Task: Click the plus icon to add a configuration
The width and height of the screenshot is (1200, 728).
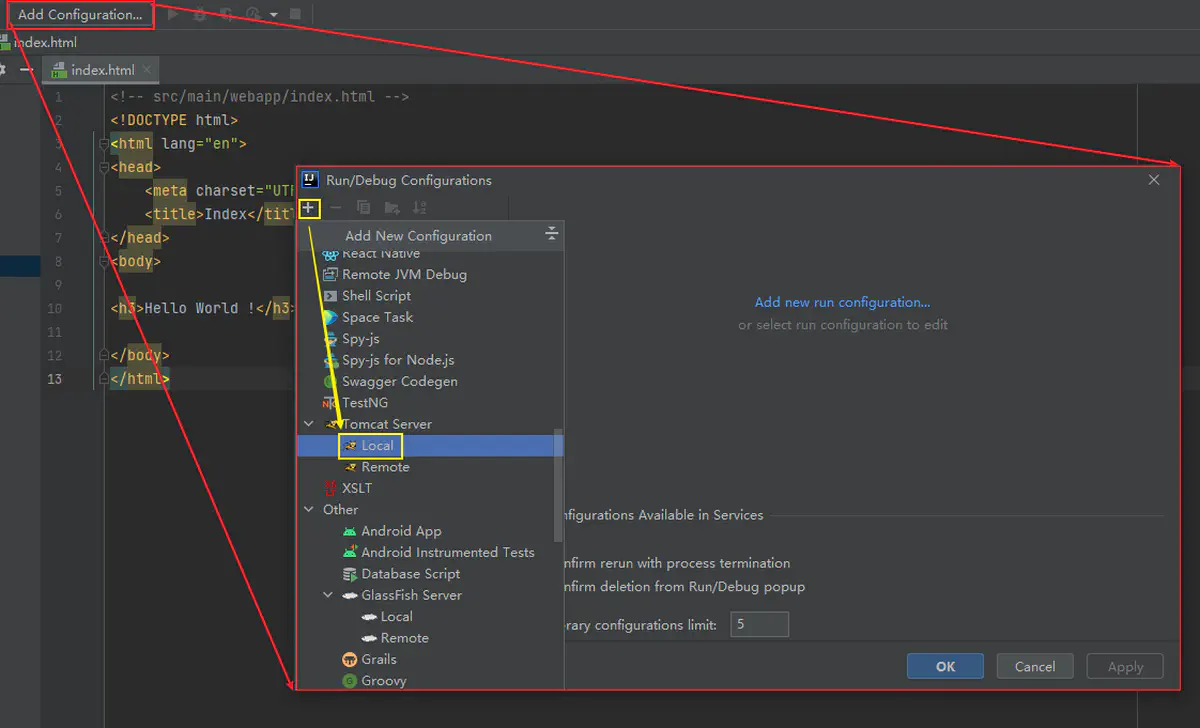Action: 309,208
